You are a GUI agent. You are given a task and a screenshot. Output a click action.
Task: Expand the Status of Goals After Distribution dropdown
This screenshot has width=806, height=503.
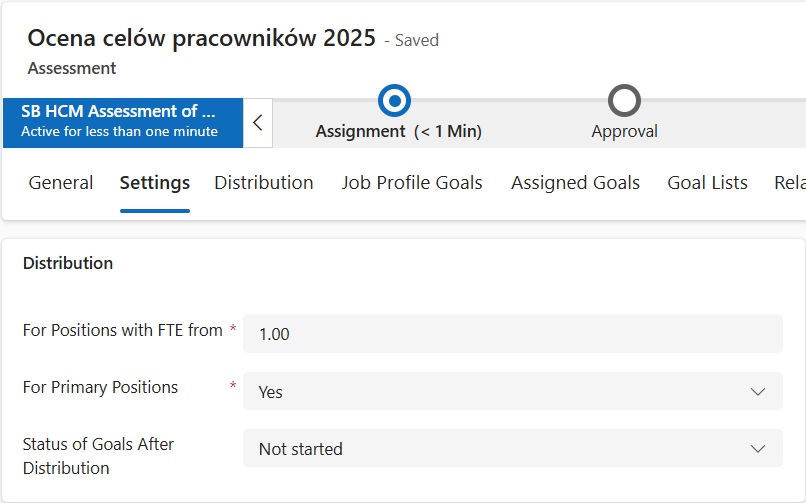point(500,449)
